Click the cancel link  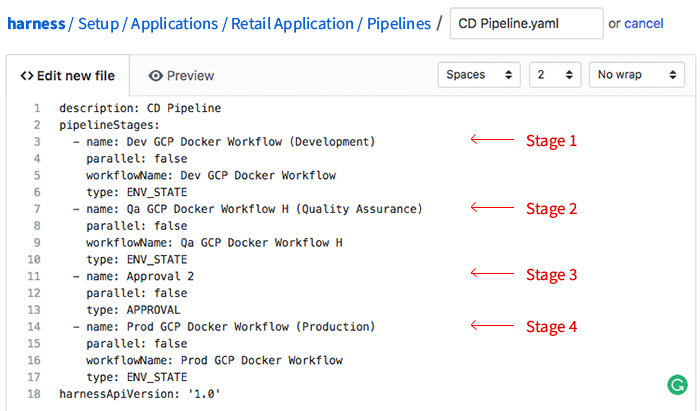click(644, 23)
